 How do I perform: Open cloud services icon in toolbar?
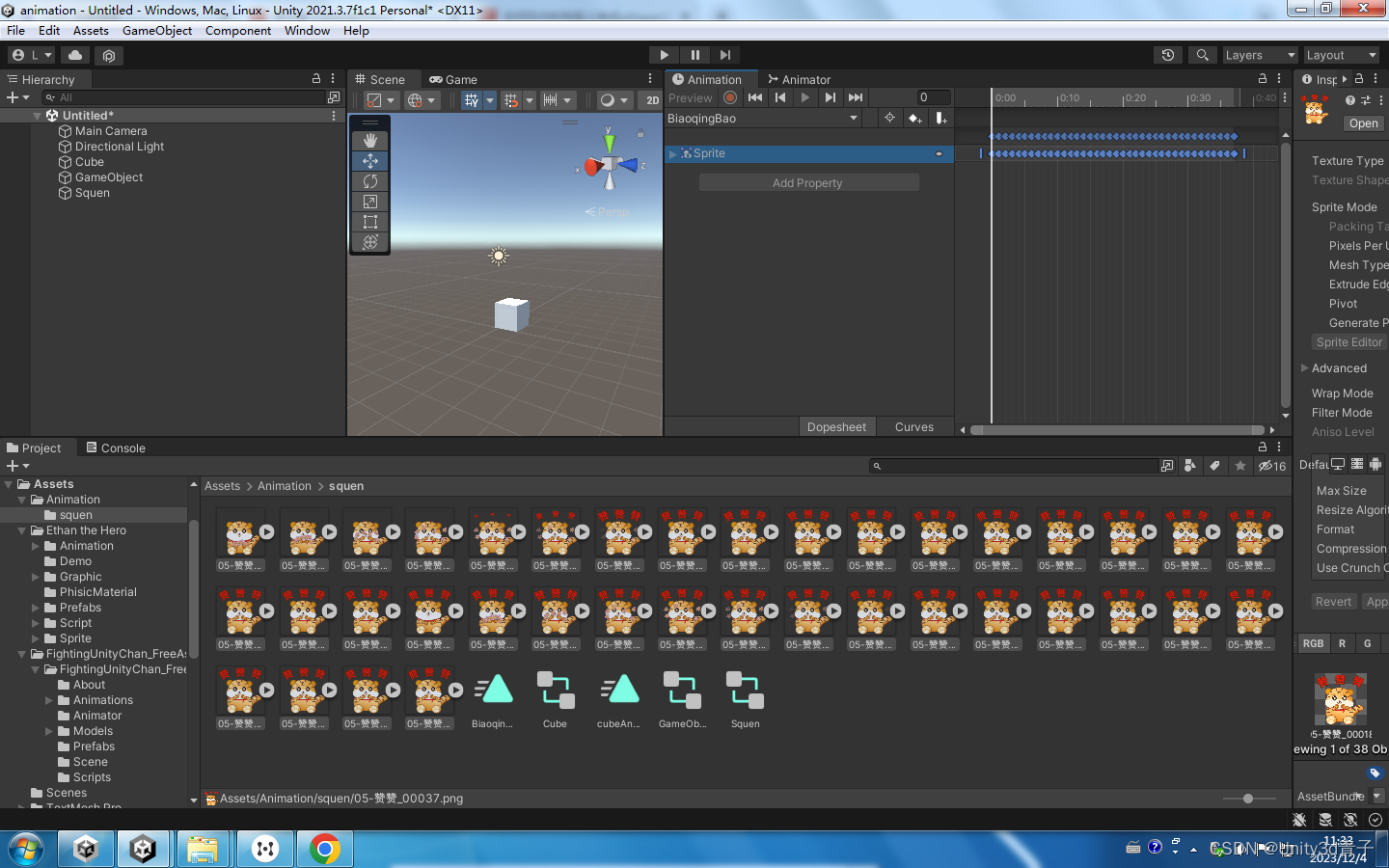75,55
